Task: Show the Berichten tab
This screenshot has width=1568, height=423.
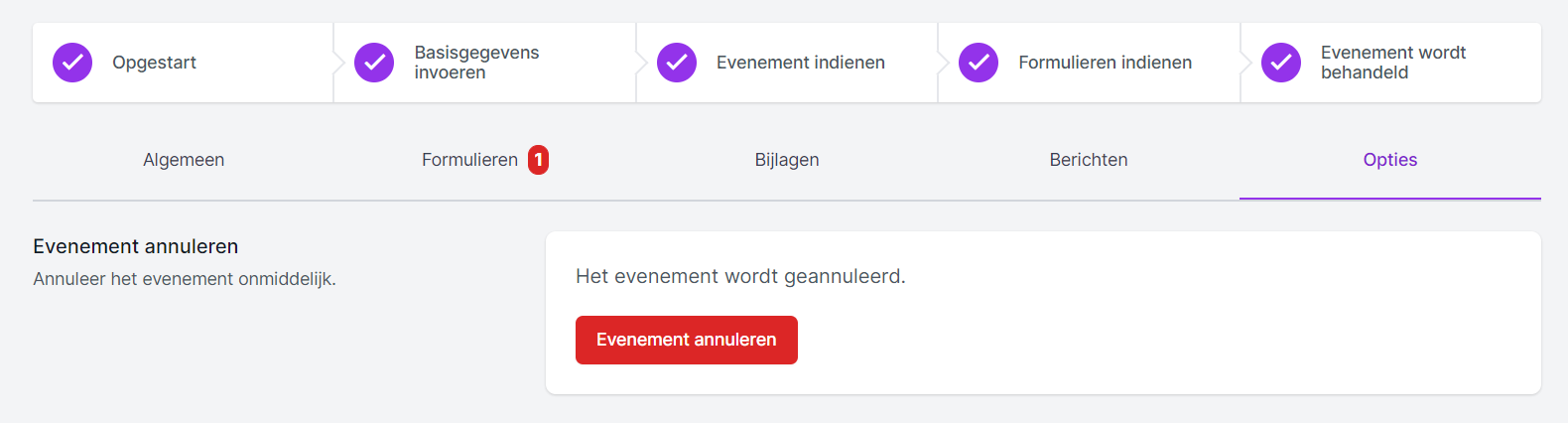Action: [1089, 160]
